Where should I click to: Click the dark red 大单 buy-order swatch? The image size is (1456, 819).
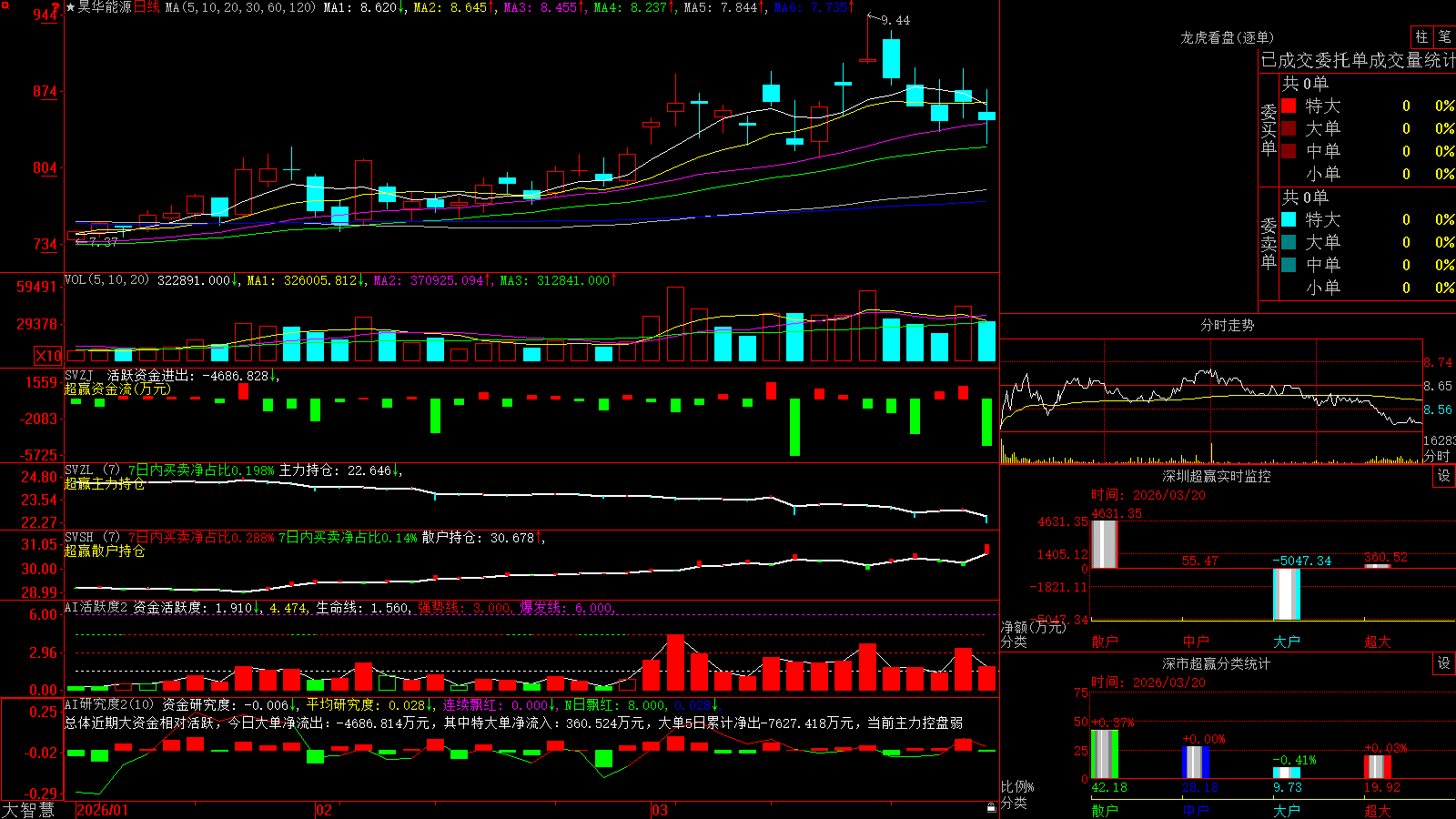pos(1289,128)
